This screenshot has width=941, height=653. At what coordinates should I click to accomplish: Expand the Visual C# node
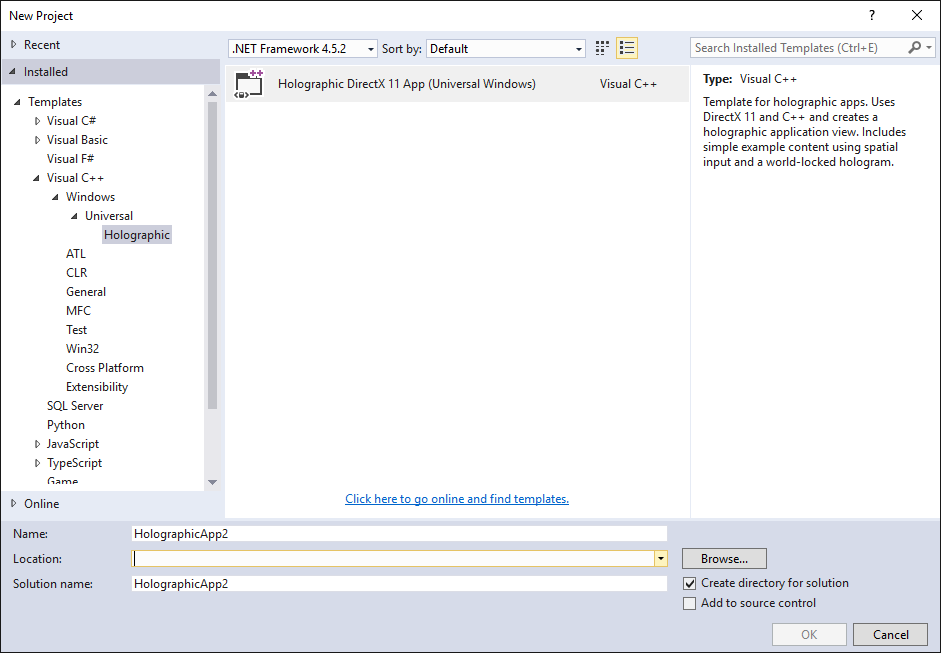click(37, 121)
